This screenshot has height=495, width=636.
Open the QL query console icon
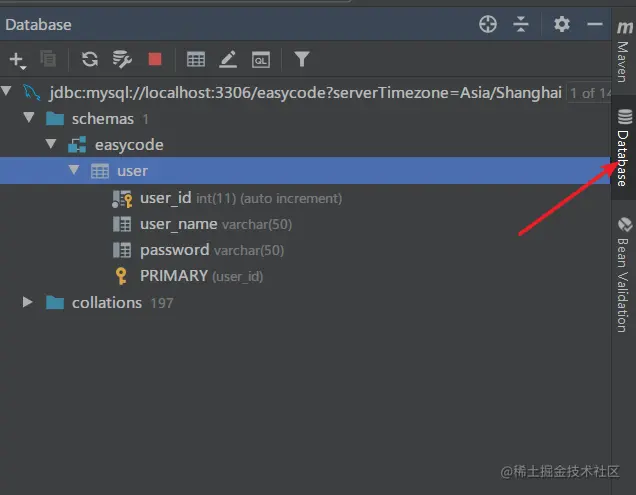(x=260, y=60)
